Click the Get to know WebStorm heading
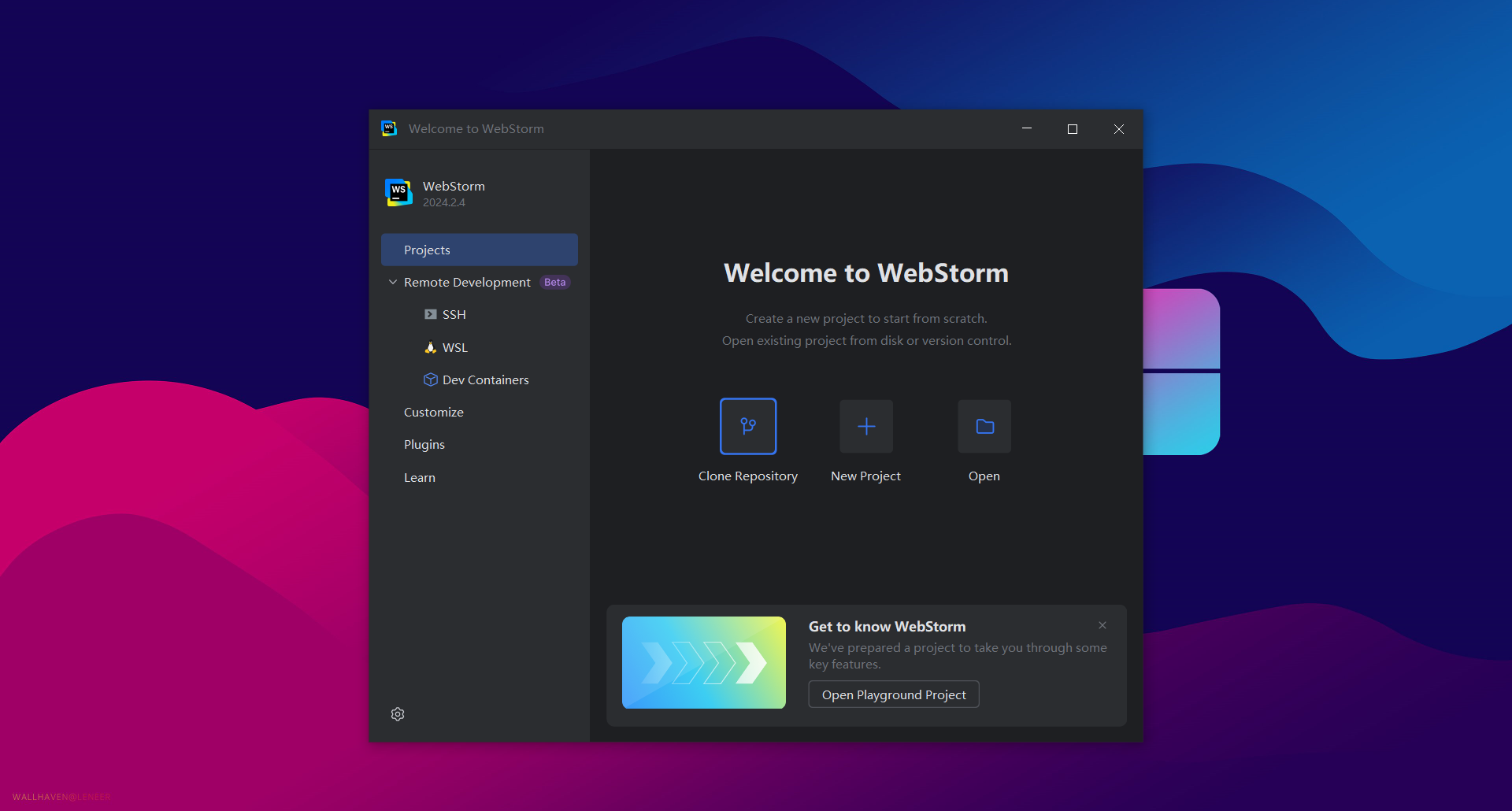 [888, 627]
